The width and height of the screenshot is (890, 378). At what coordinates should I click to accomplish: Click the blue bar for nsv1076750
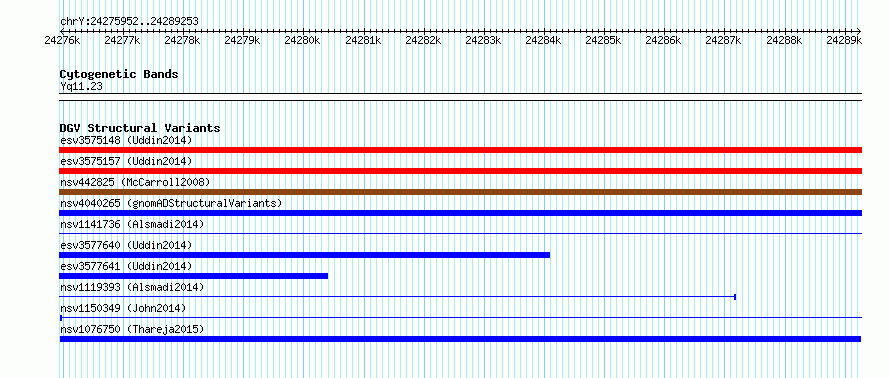[x=460, y=339]
